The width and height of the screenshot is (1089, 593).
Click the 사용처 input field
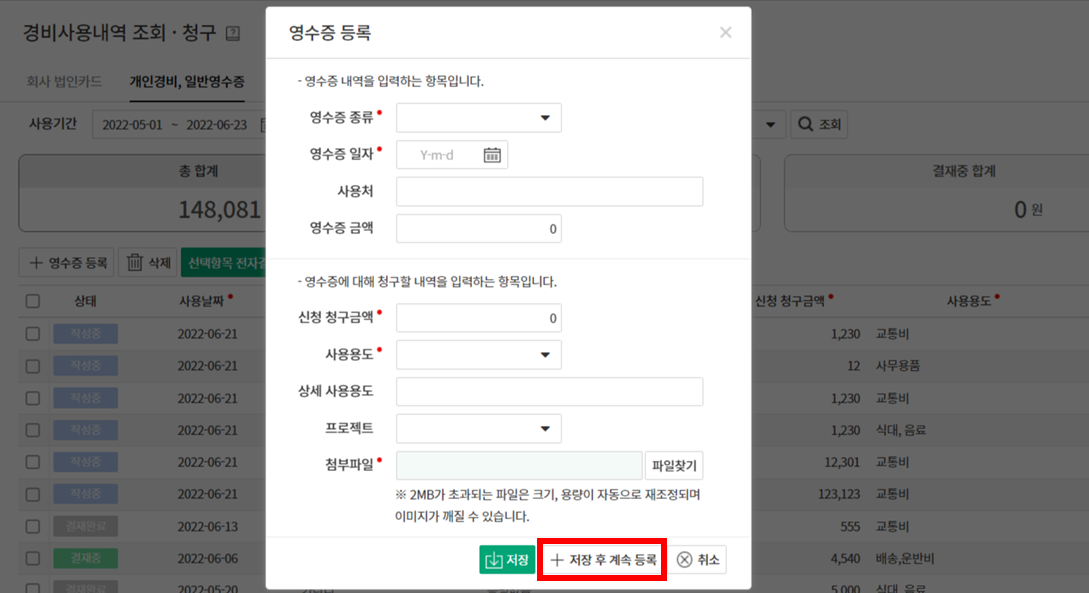click(549, 191)
